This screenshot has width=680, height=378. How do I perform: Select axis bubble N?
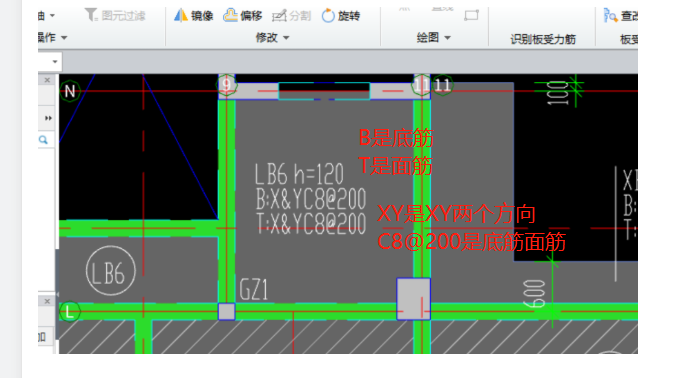[70, 91]
